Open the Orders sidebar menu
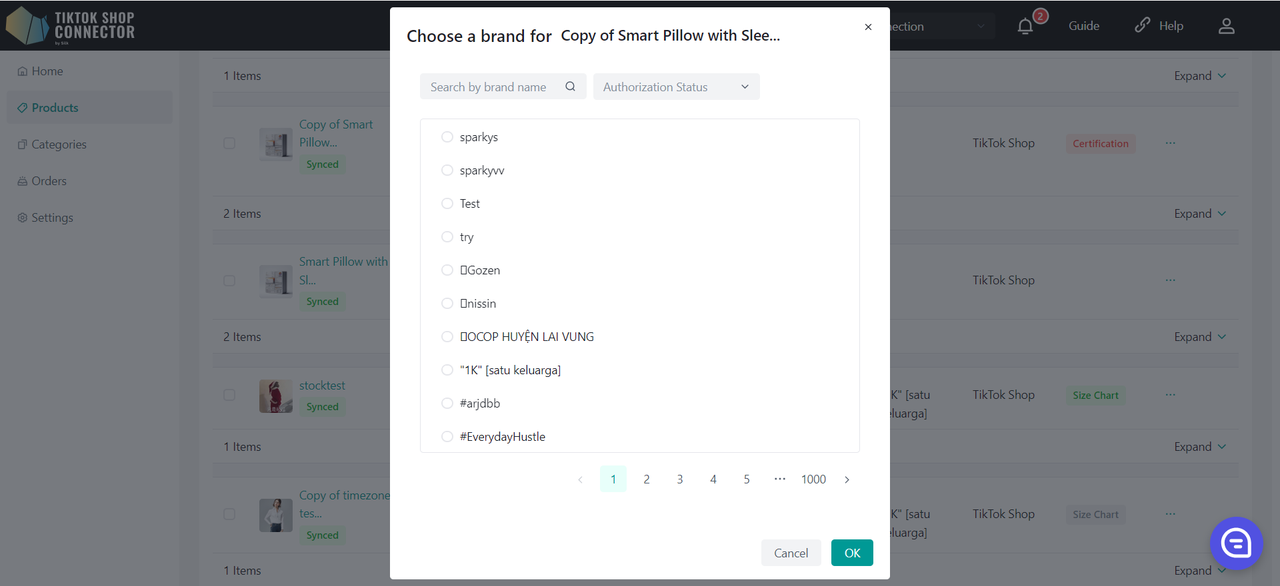The height and width of the screenshot is (586, 1280). coord(48,181)
